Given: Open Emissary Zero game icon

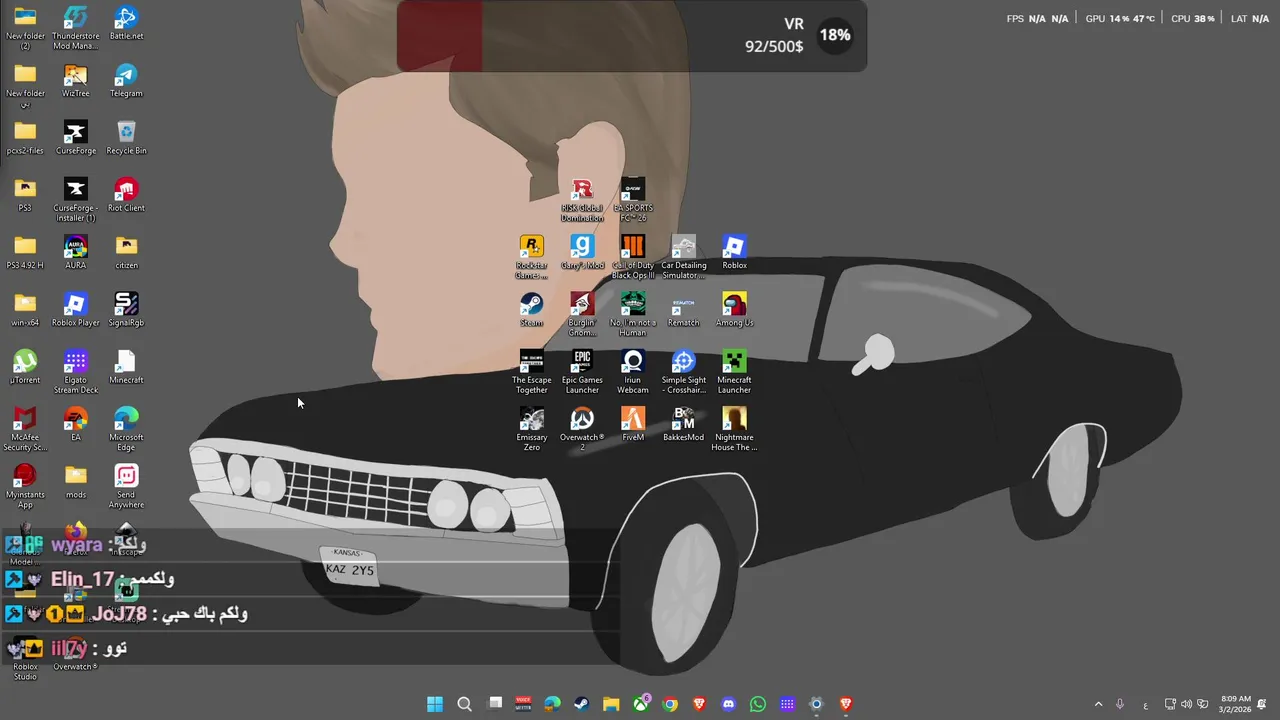Looking at the screenshot, I should [531, 428].
